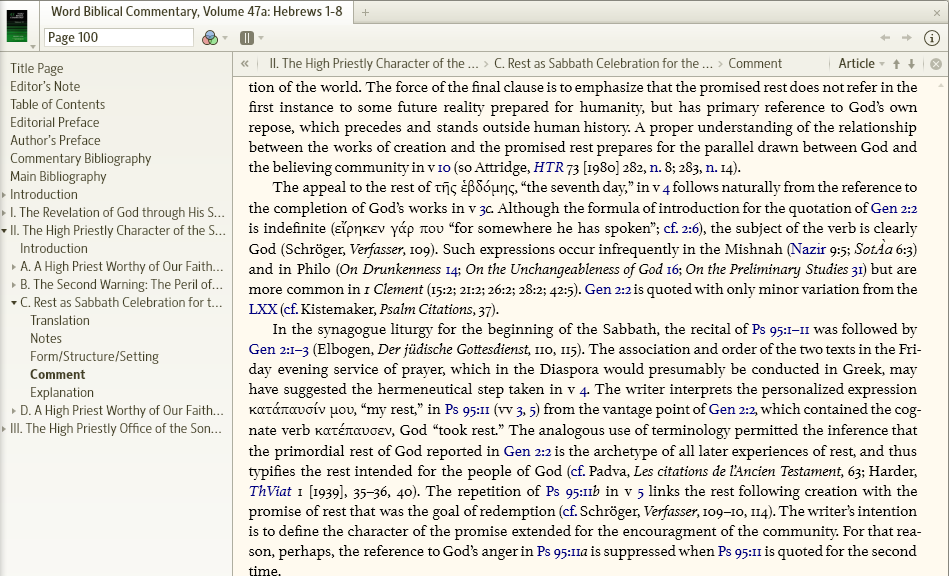Toggle the parallel columns view icon
Image resolution: width=949 pixels, height=576 pixels.
246,38
